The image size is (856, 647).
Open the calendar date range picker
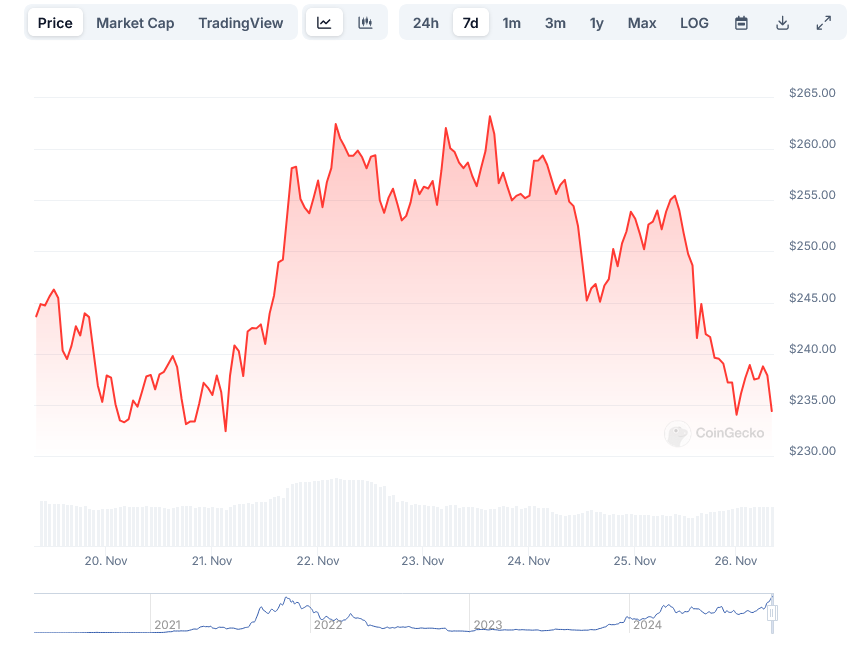[742, 23]
